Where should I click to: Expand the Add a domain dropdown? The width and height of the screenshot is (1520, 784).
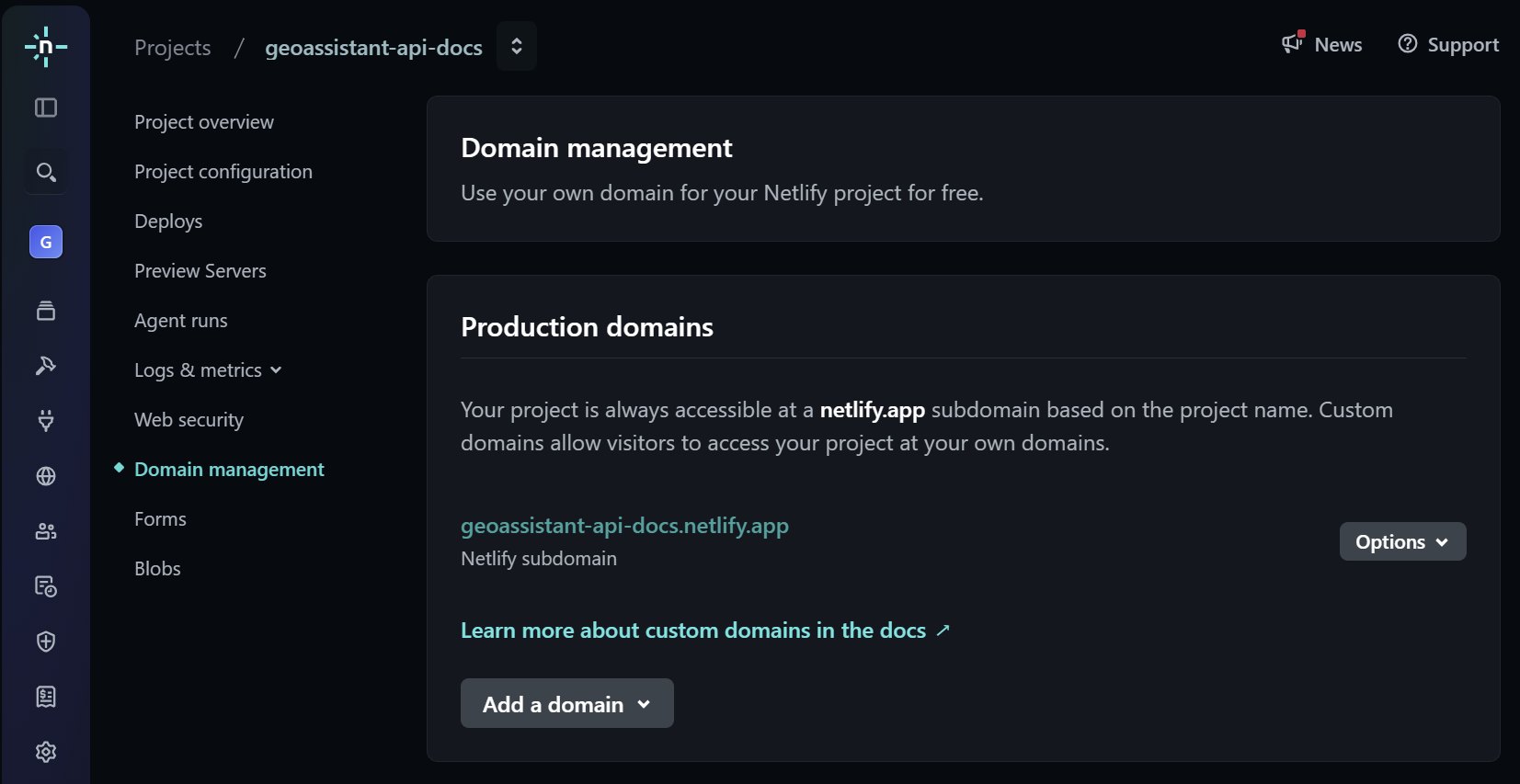[x=566, y=704]
